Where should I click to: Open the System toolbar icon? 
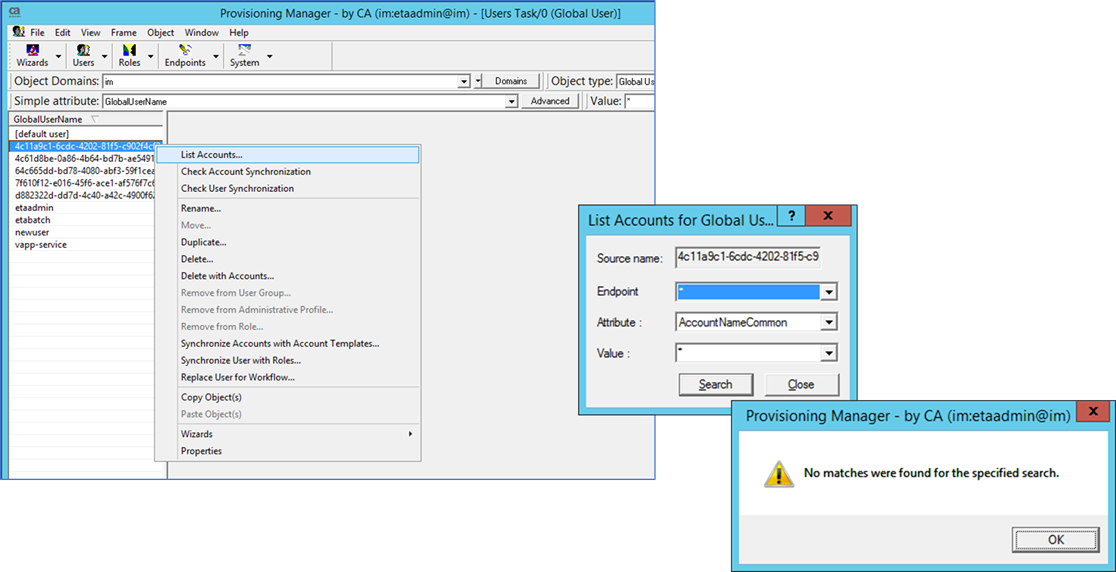tap(245, 55)
